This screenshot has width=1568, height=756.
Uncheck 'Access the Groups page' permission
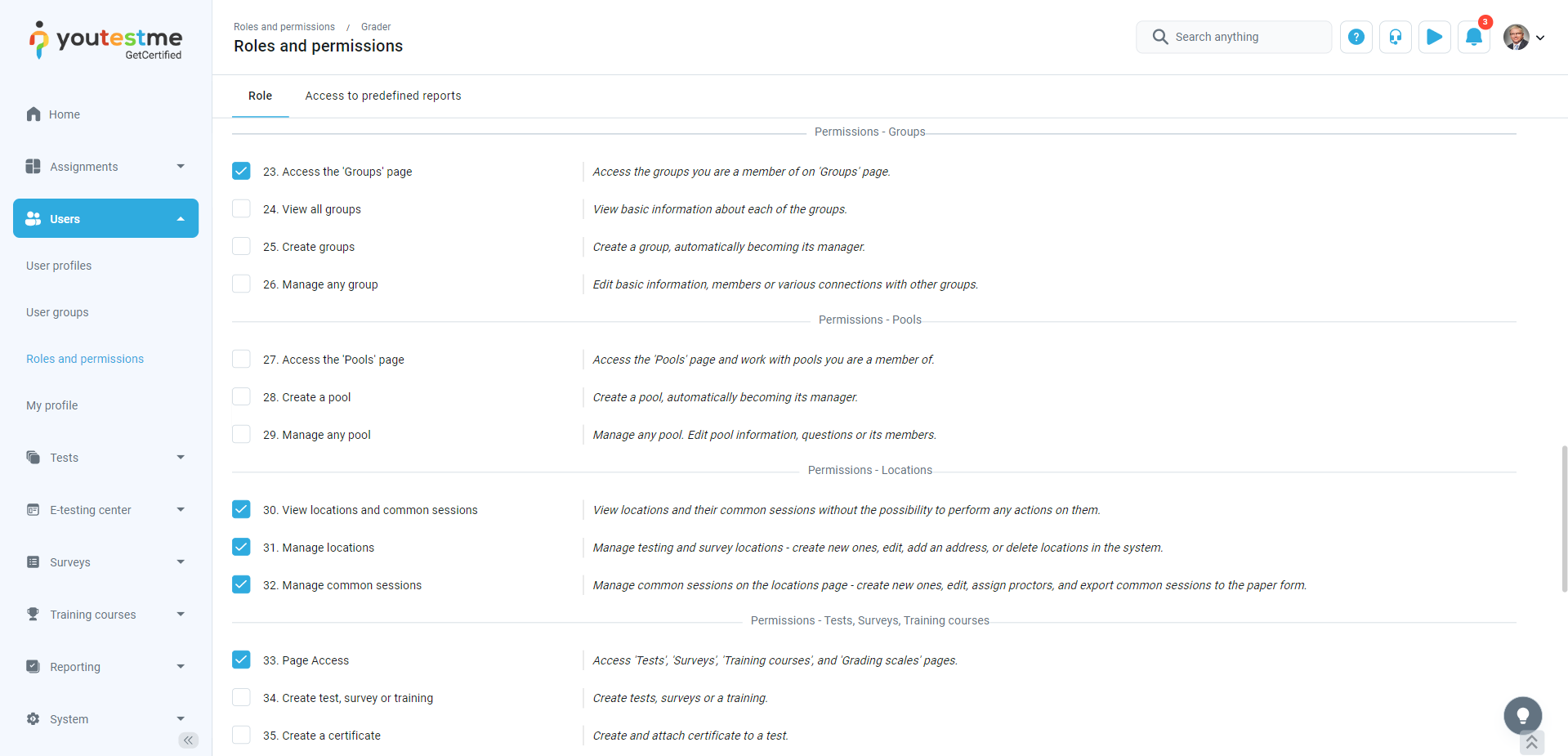coord(241,171)
